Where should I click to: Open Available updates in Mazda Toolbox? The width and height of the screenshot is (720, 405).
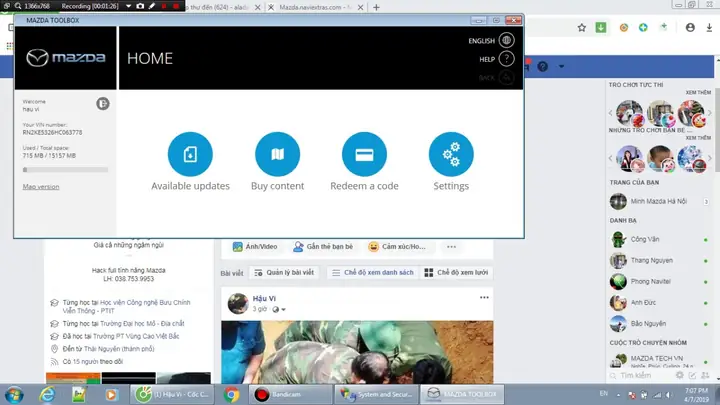[x=190, y=154]
